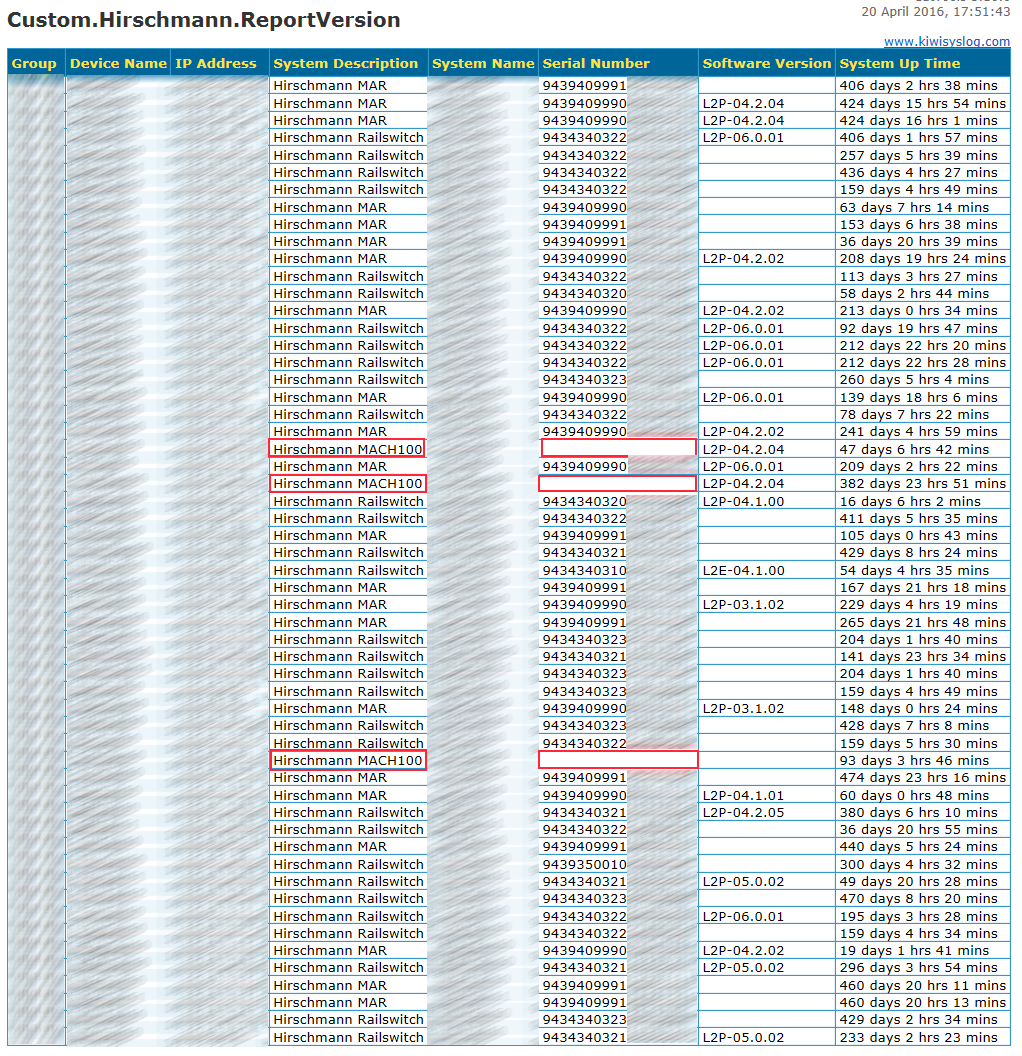Select software version L2E-04.1.00
Image resolution: width=1022 pixels, height=1056 pixels.
(x=743, y=570)
